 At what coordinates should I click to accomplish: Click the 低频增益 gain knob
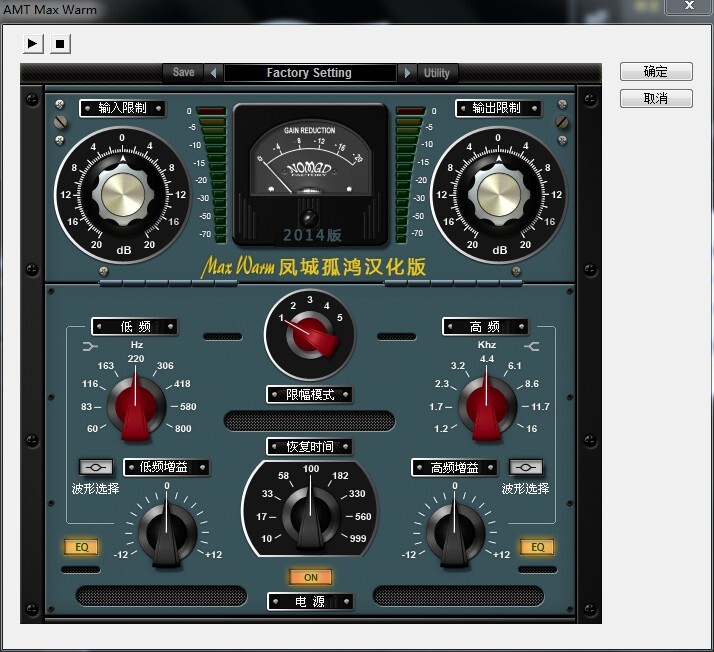click(167, 533)
